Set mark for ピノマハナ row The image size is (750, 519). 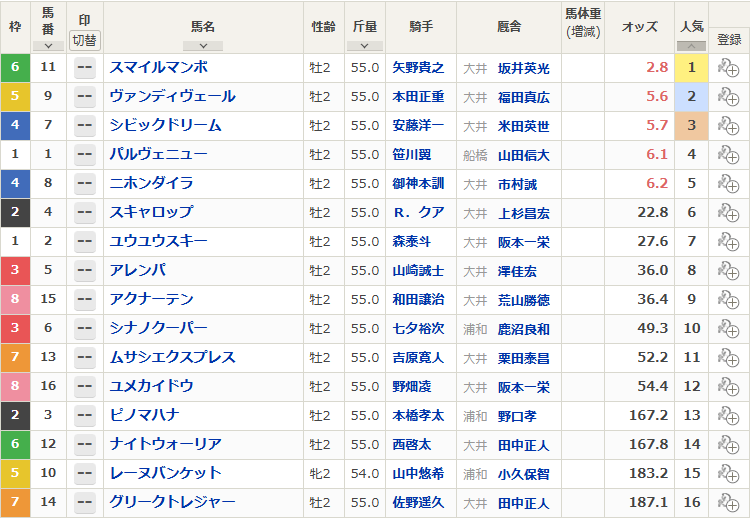[x=85, y=416]
